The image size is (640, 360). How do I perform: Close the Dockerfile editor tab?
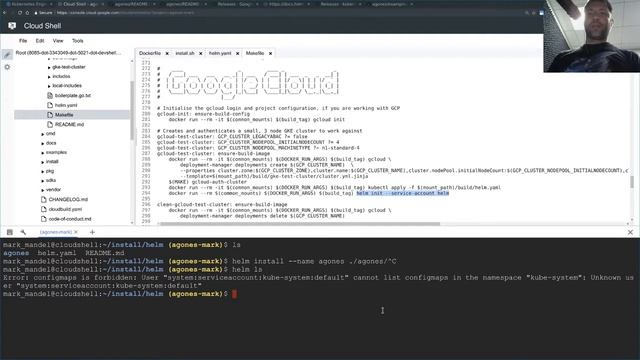click(167, 53)
